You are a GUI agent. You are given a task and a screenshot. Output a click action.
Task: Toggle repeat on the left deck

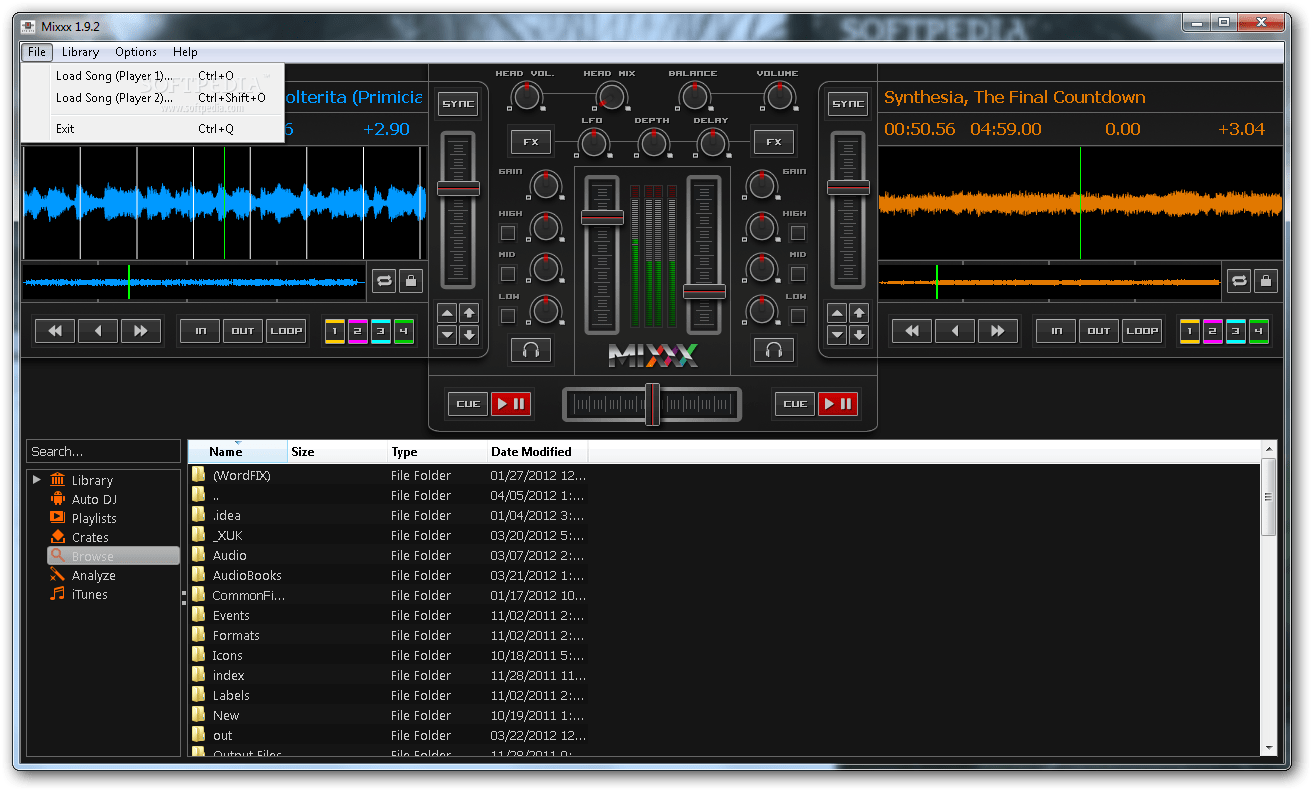click(384, 281)
